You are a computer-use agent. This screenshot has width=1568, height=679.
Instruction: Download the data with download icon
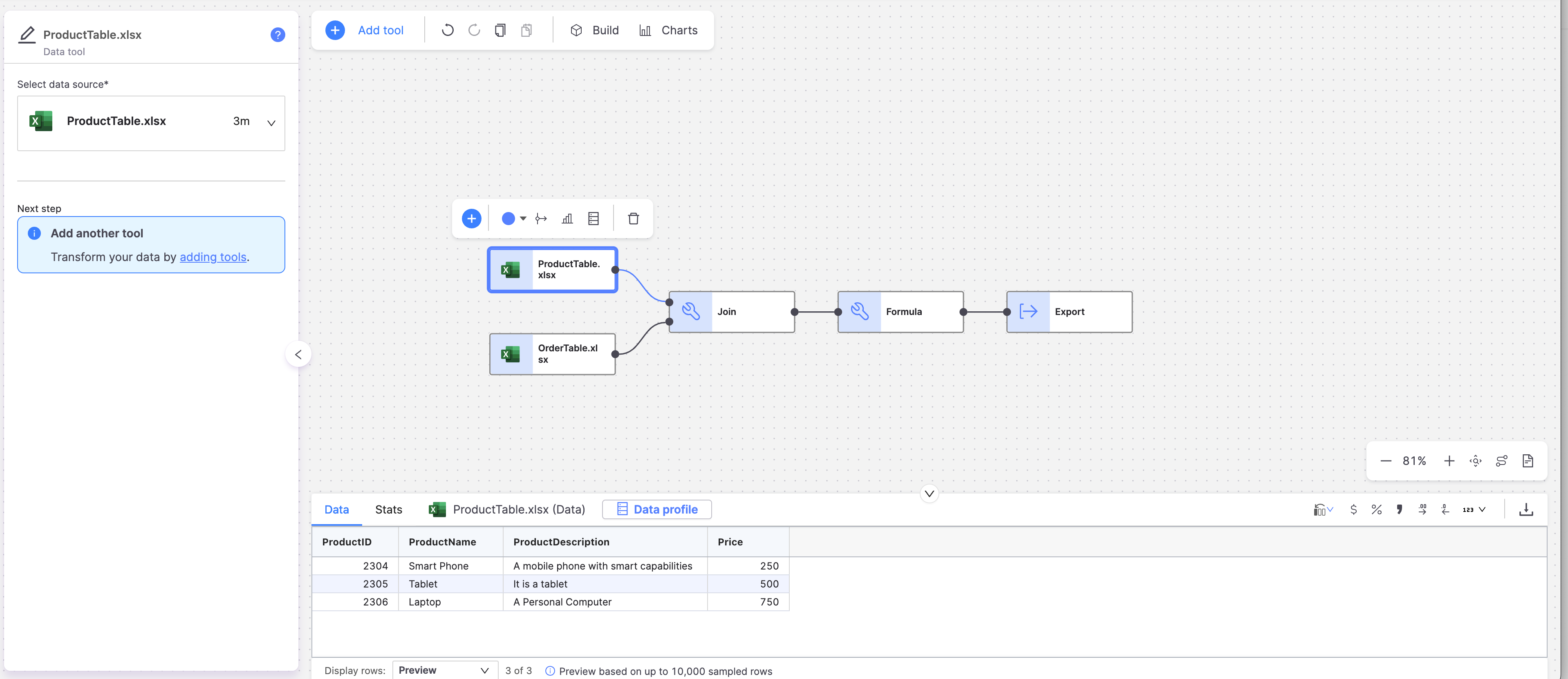(1526, 509)
